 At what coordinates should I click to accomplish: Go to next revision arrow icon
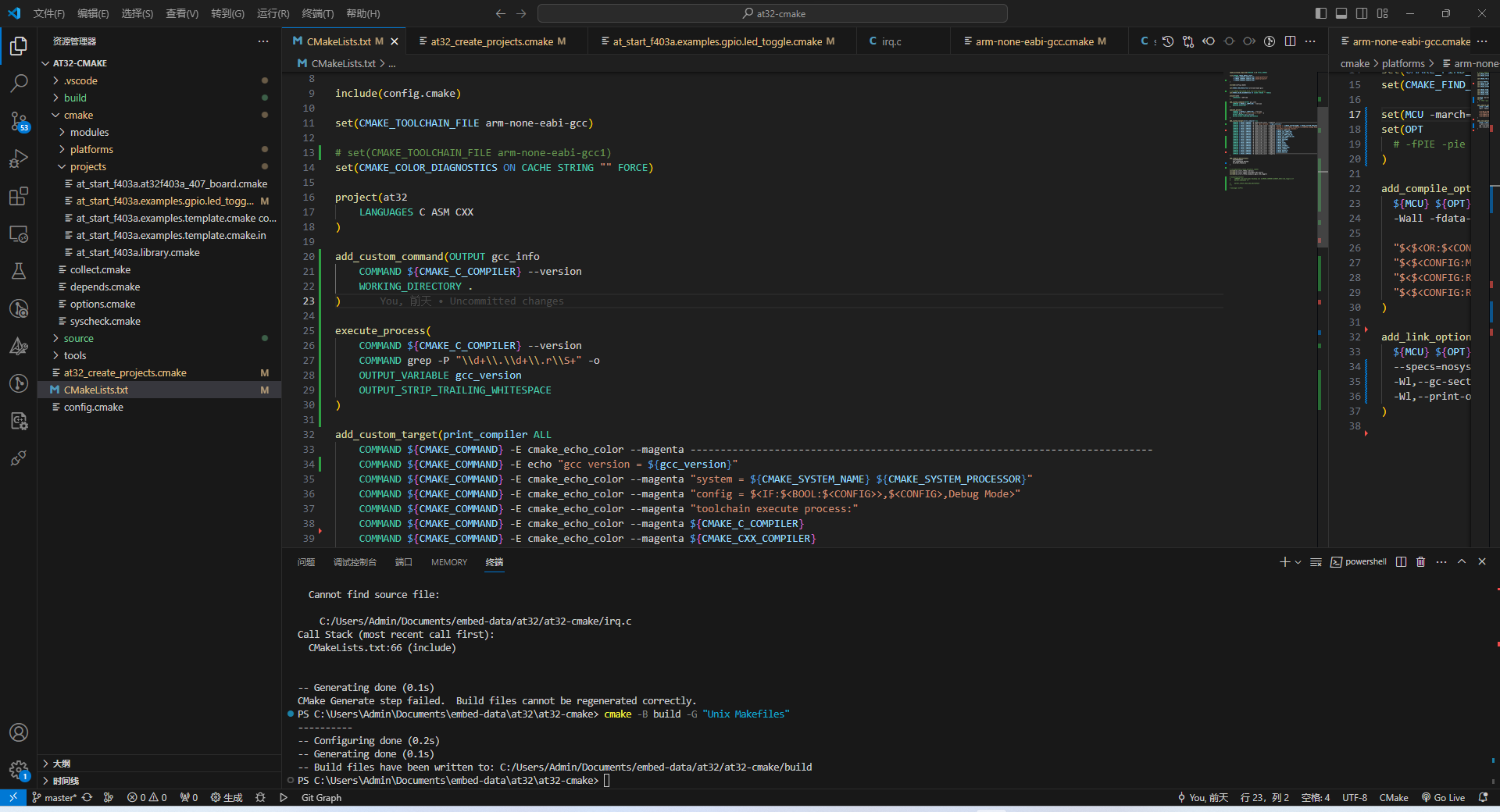(1249, 41)
